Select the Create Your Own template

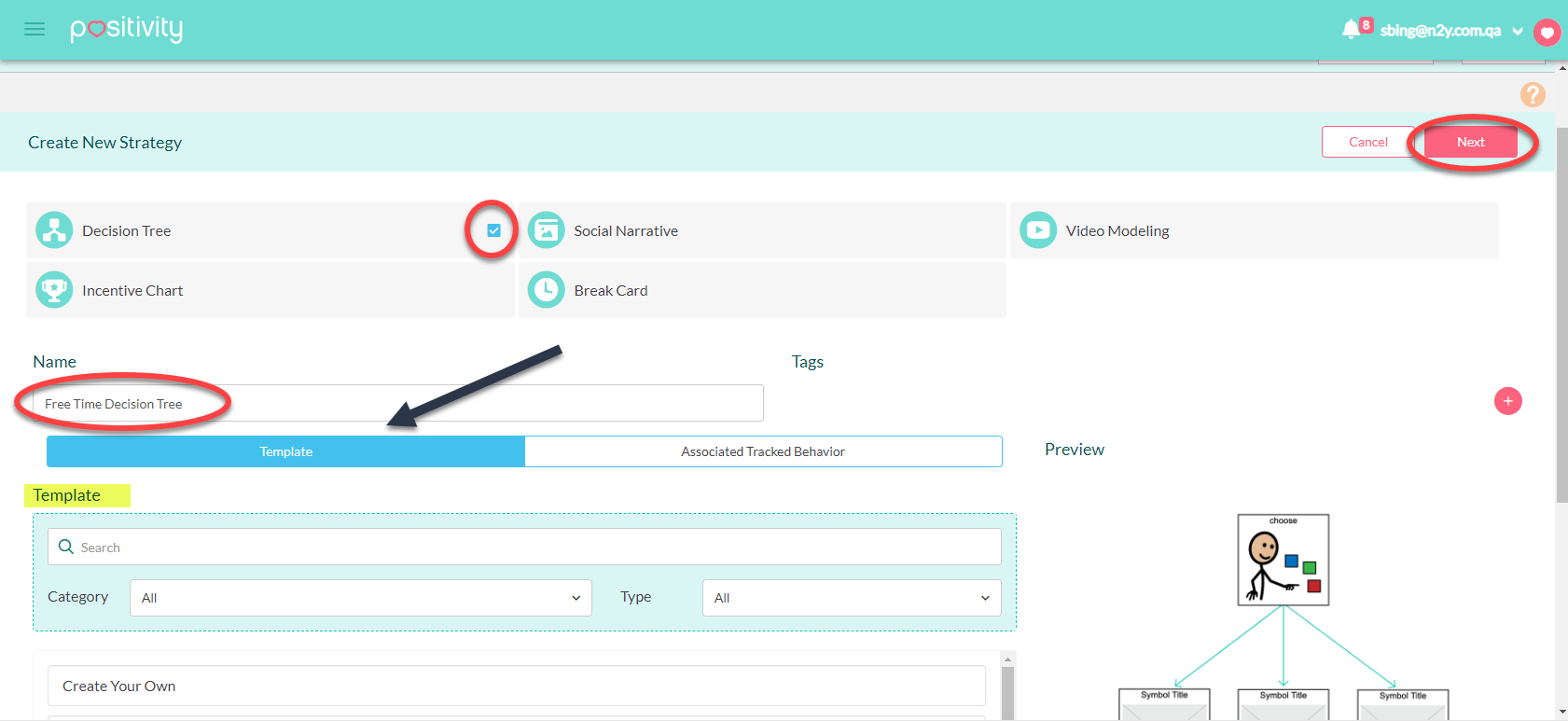click(x=517, y=686)
